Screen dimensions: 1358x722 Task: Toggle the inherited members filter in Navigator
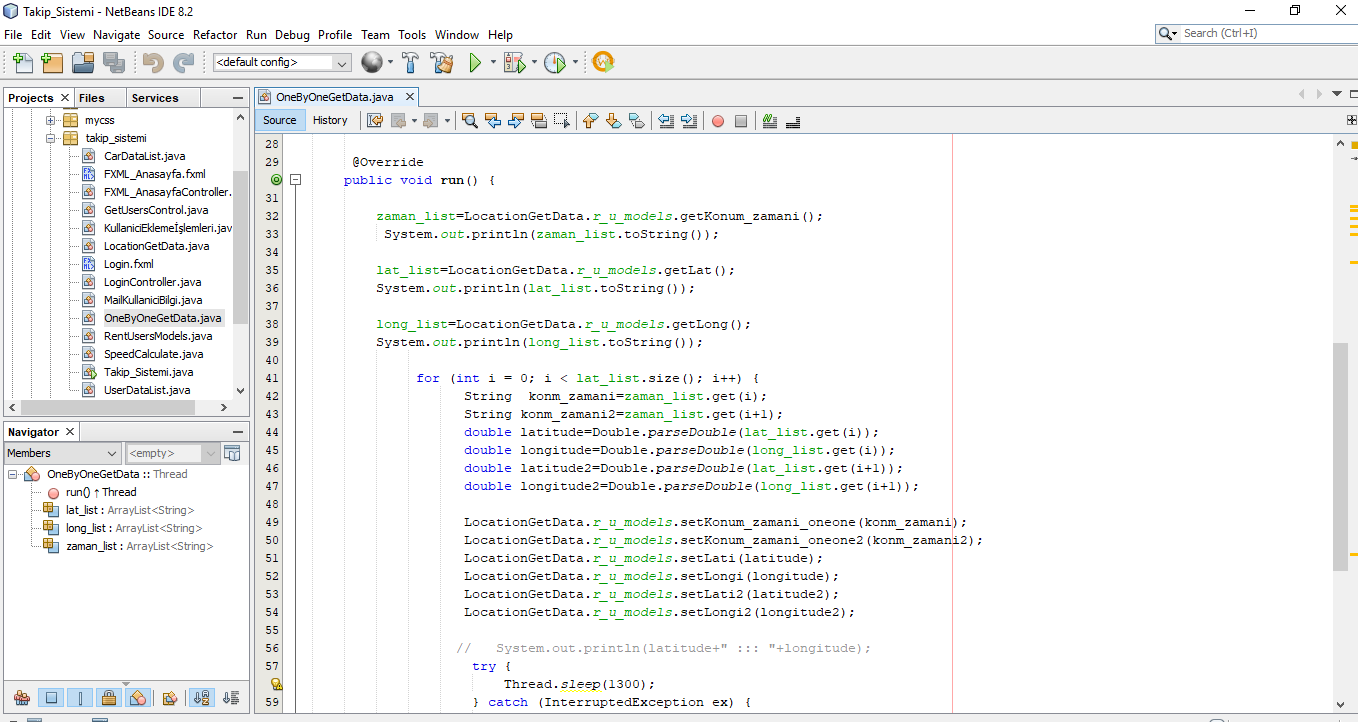tap(21, 697)
